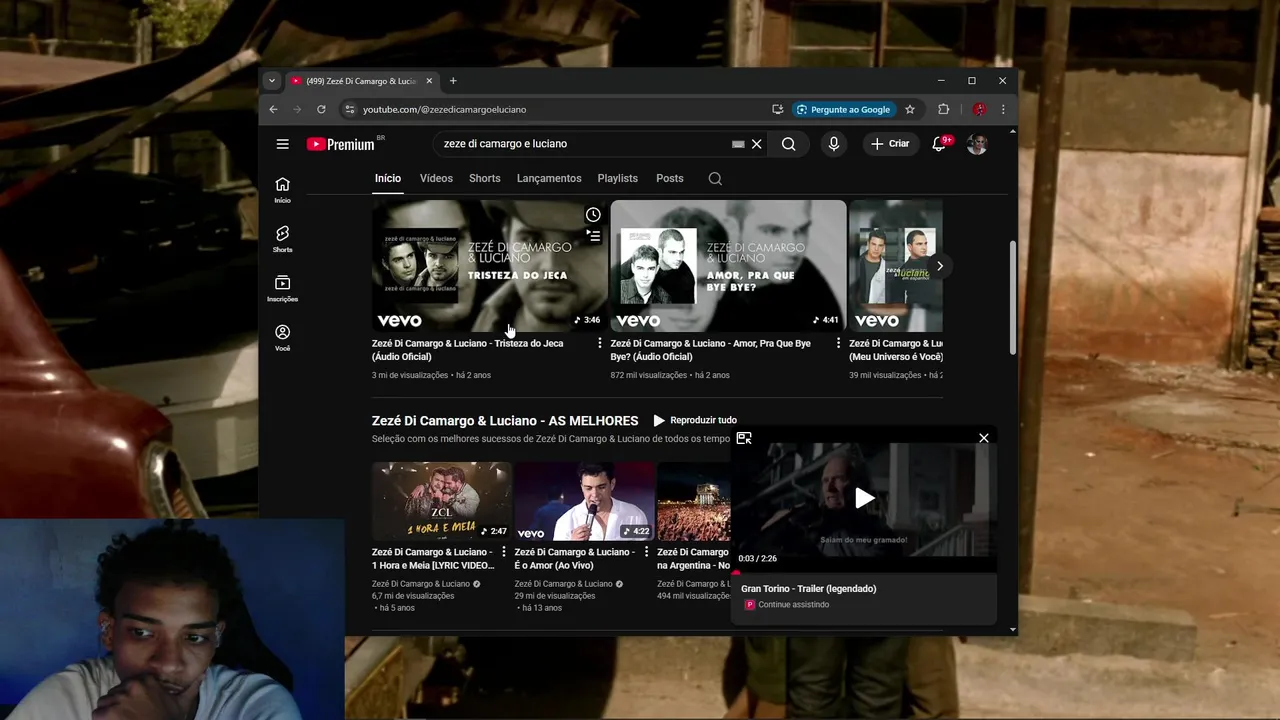
Task: Open options for Tristeza do Jeca video
Action: pyautogui.click(x=600, y=343)
